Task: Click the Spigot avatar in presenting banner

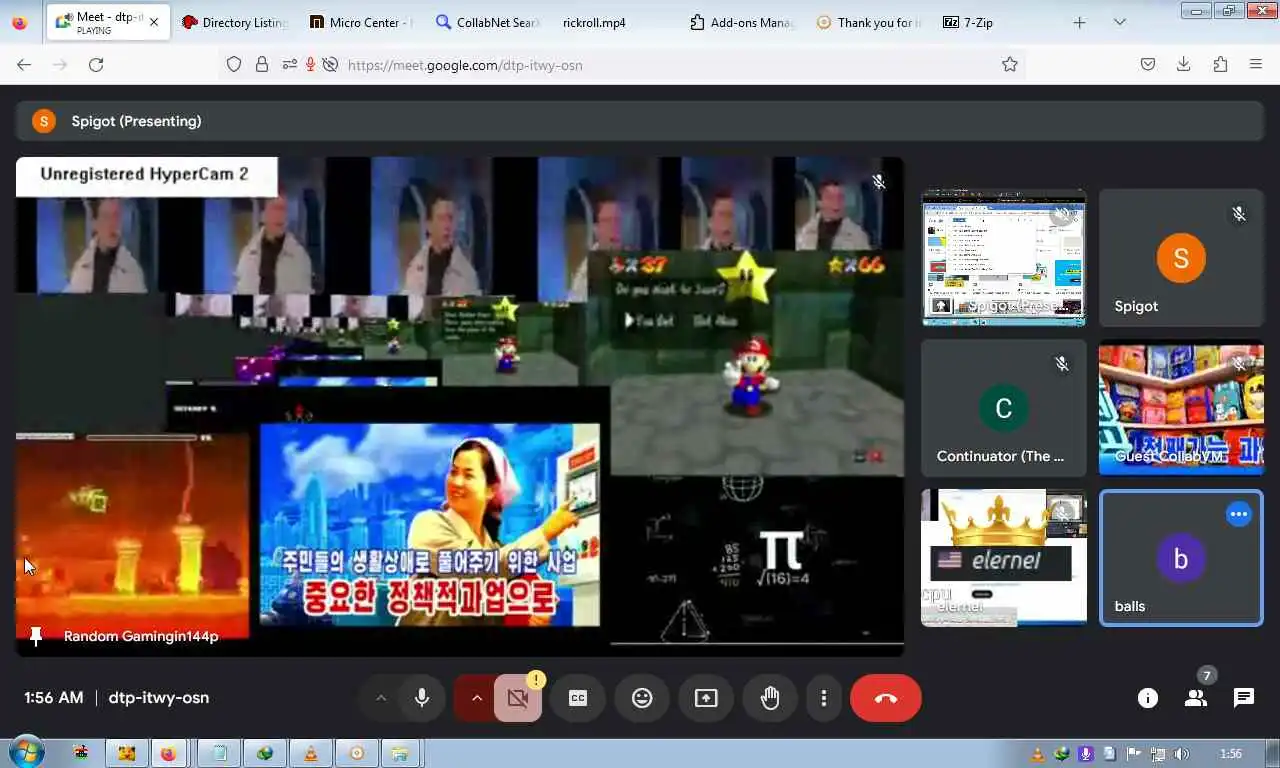Action: [x=44, y=121]
